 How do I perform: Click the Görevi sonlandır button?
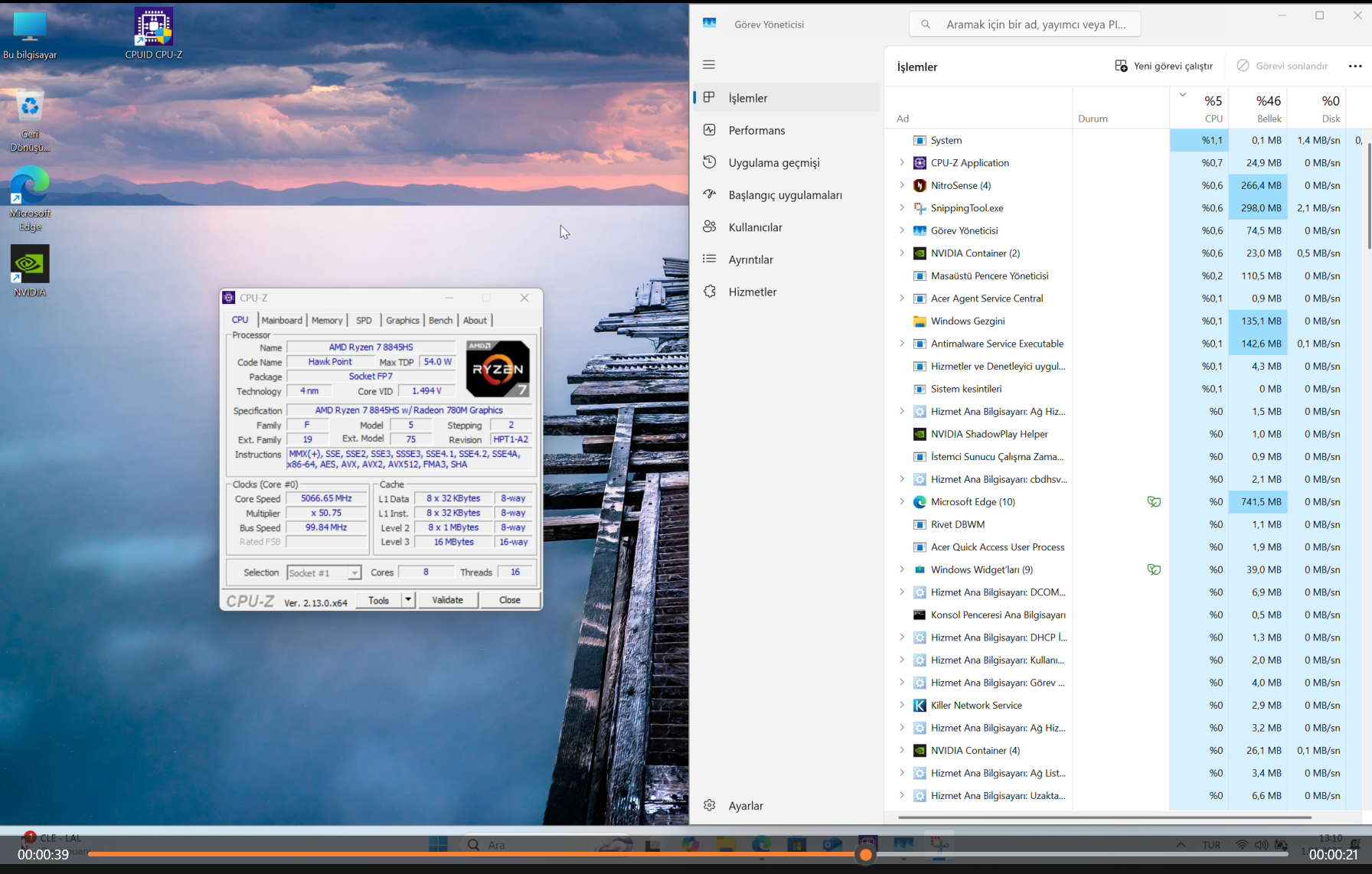1282,66
